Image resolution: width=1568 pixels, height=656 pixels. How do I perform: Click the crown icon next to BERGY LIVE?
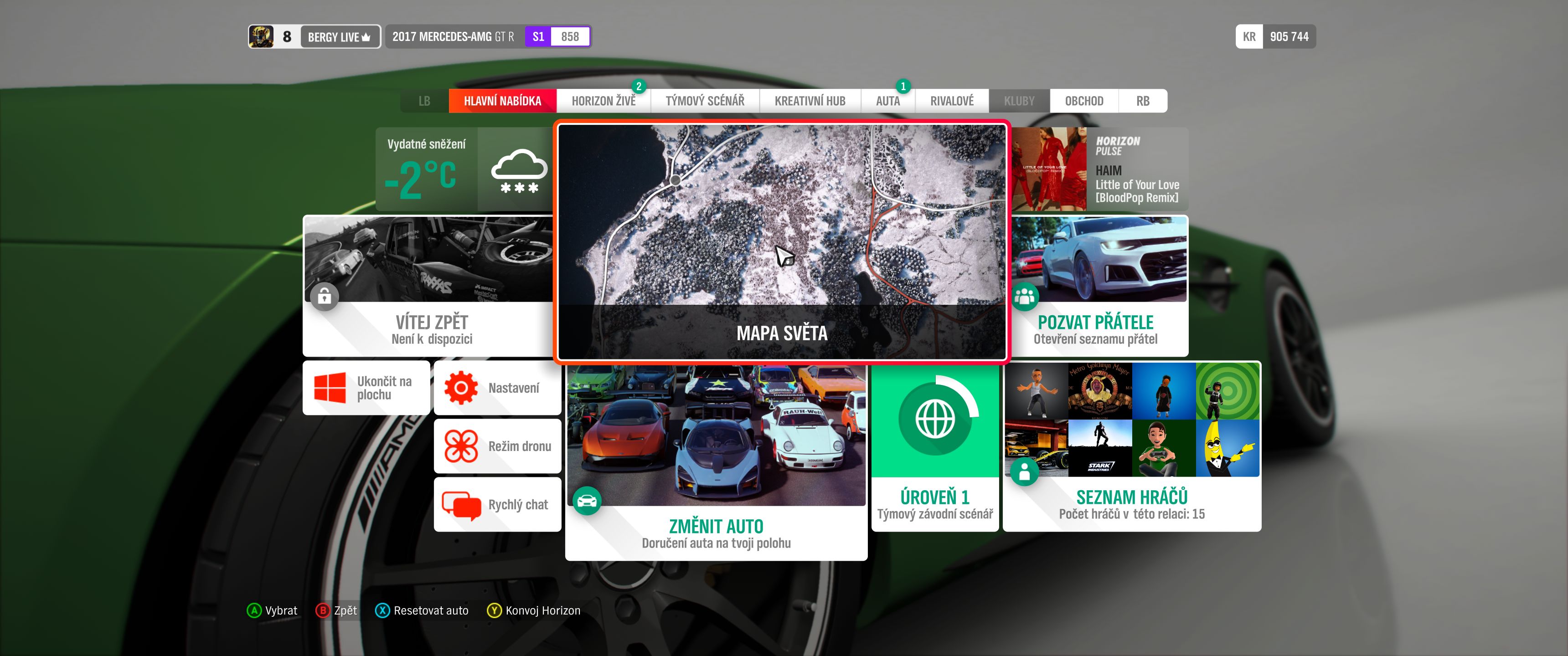366,37
